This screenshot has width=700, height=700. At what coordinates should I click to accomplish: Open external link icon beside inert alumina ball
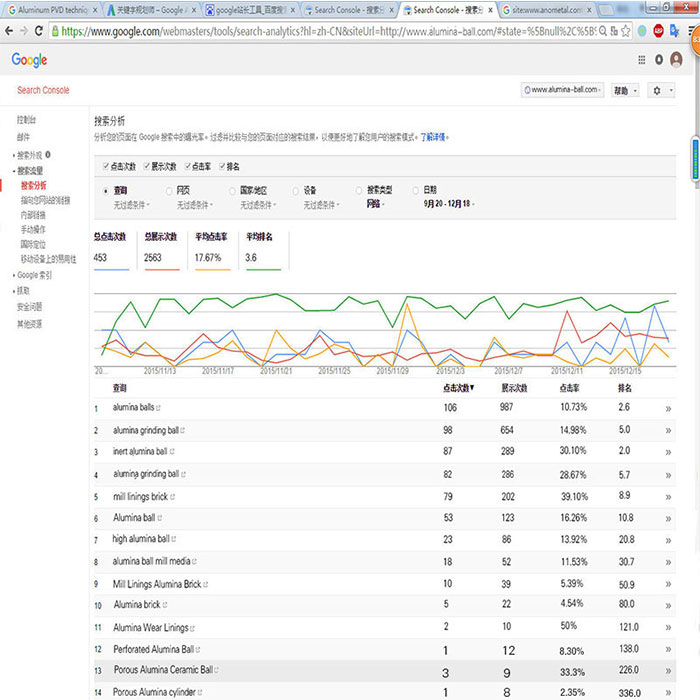172,451
